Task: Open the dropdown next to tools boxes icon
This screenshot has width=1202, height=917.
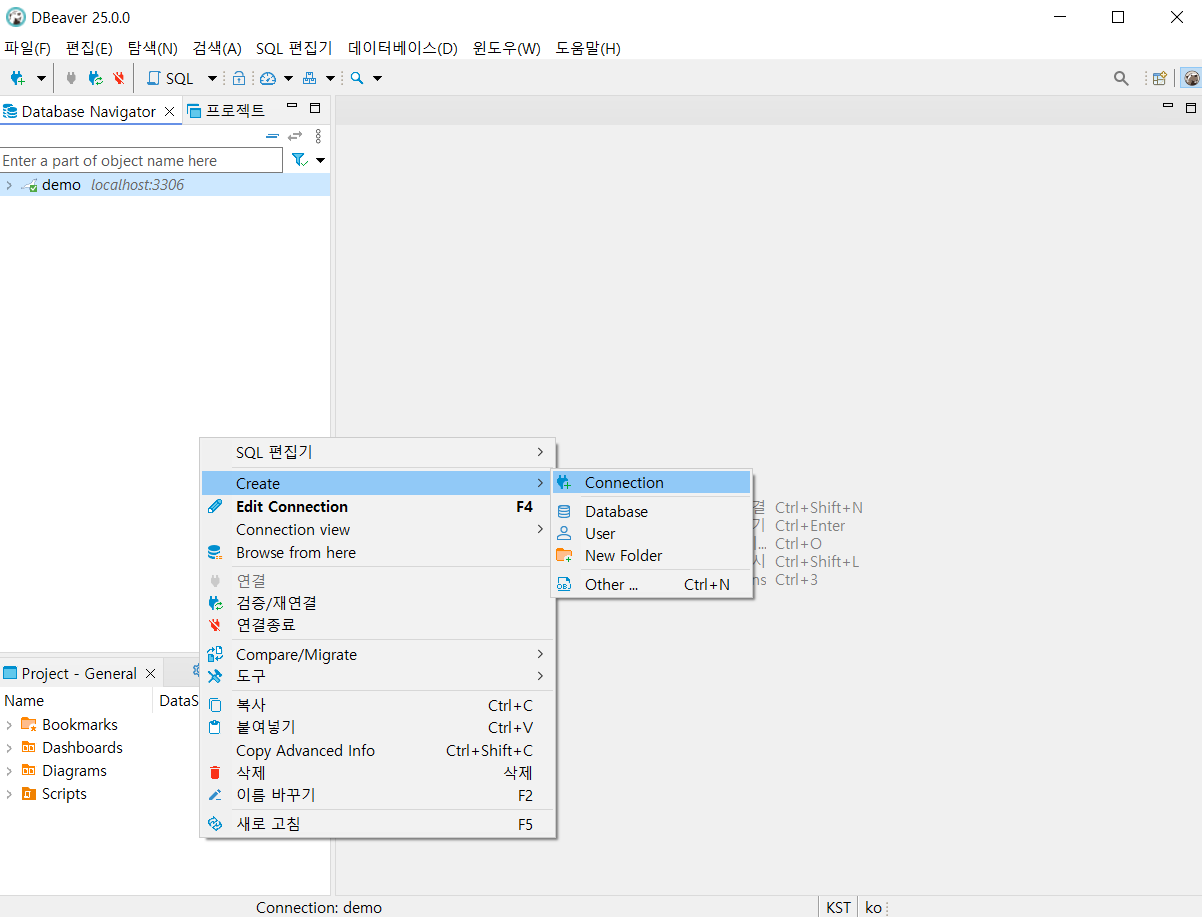Action: 330,78
